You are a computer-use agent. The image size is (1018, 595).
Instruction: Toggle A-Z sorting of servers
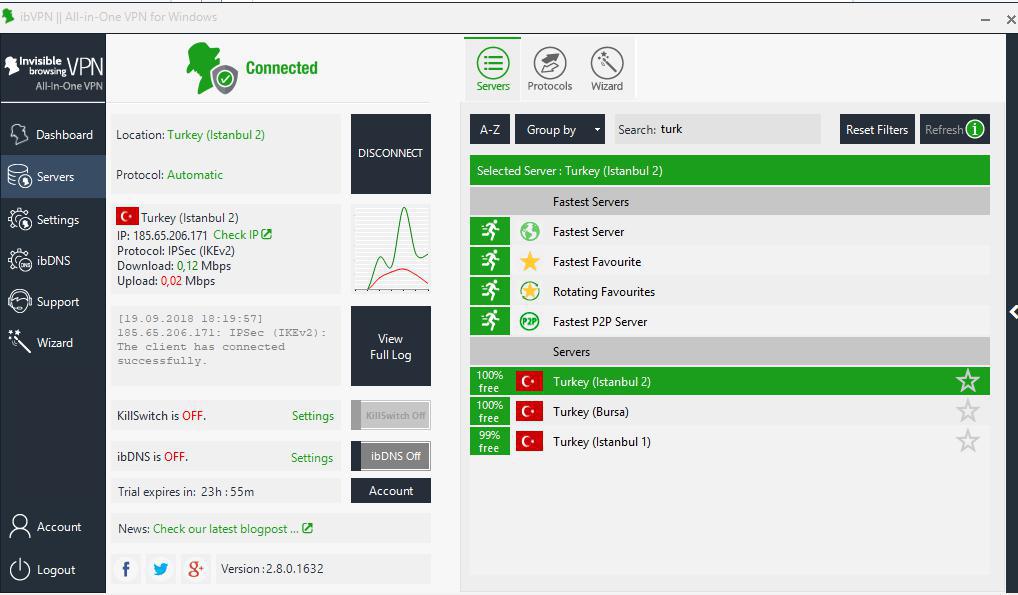tap(490, 129)
